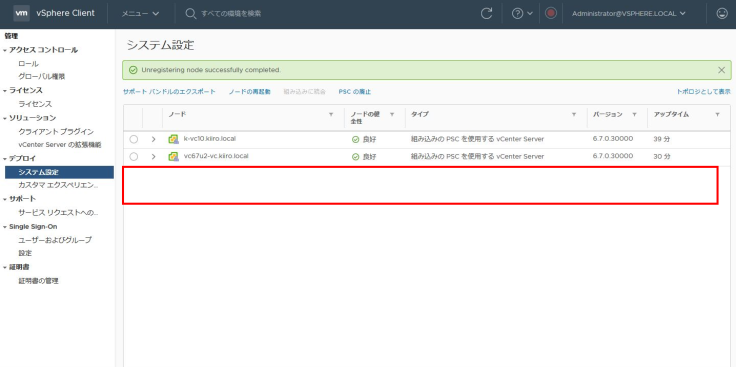736x367 pixels.
Task: Click the VMware vm logo icon
Action: click(x=22, y=13)
